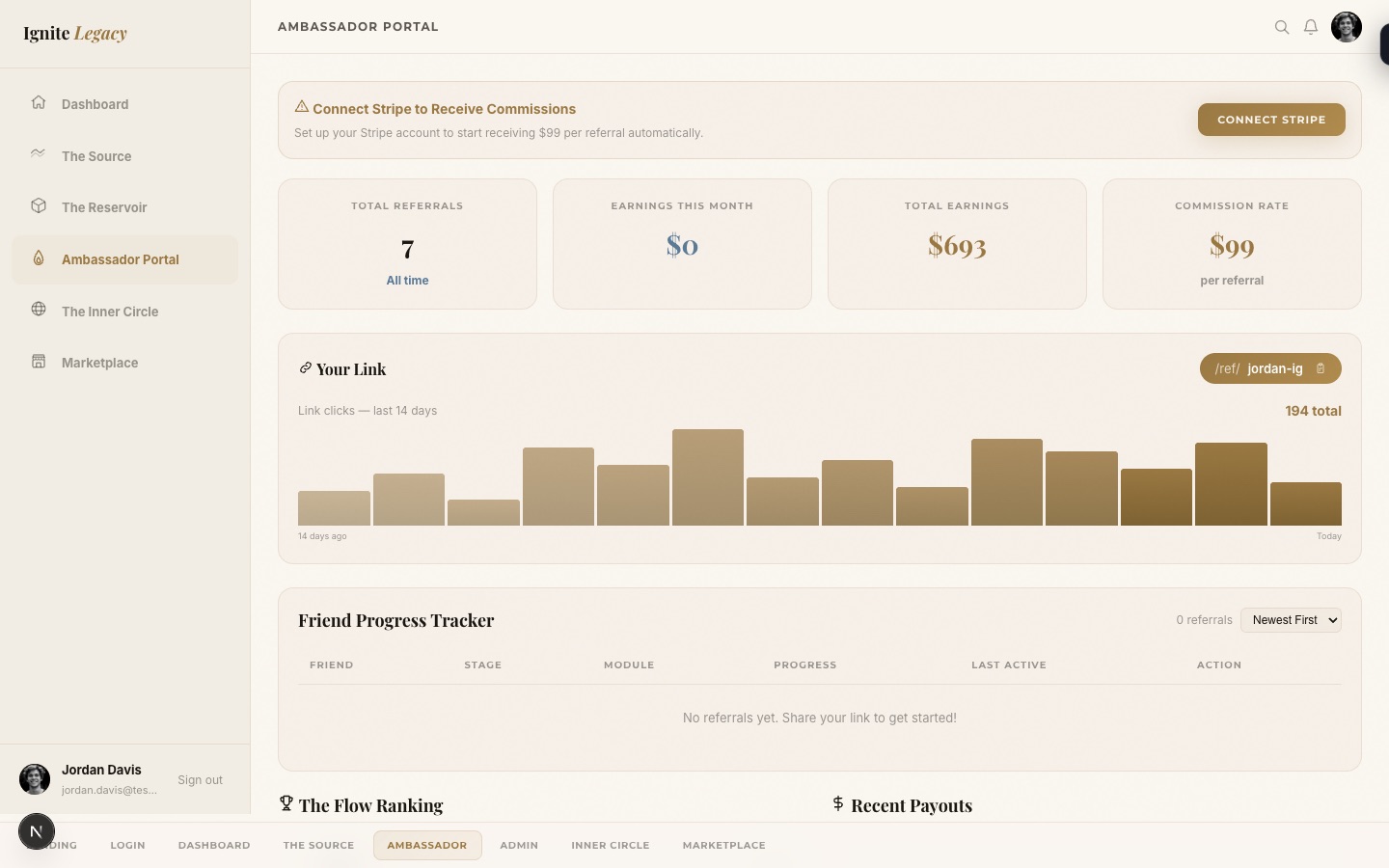Click the /ref/ jordan-ig referral link pill

1262,368
